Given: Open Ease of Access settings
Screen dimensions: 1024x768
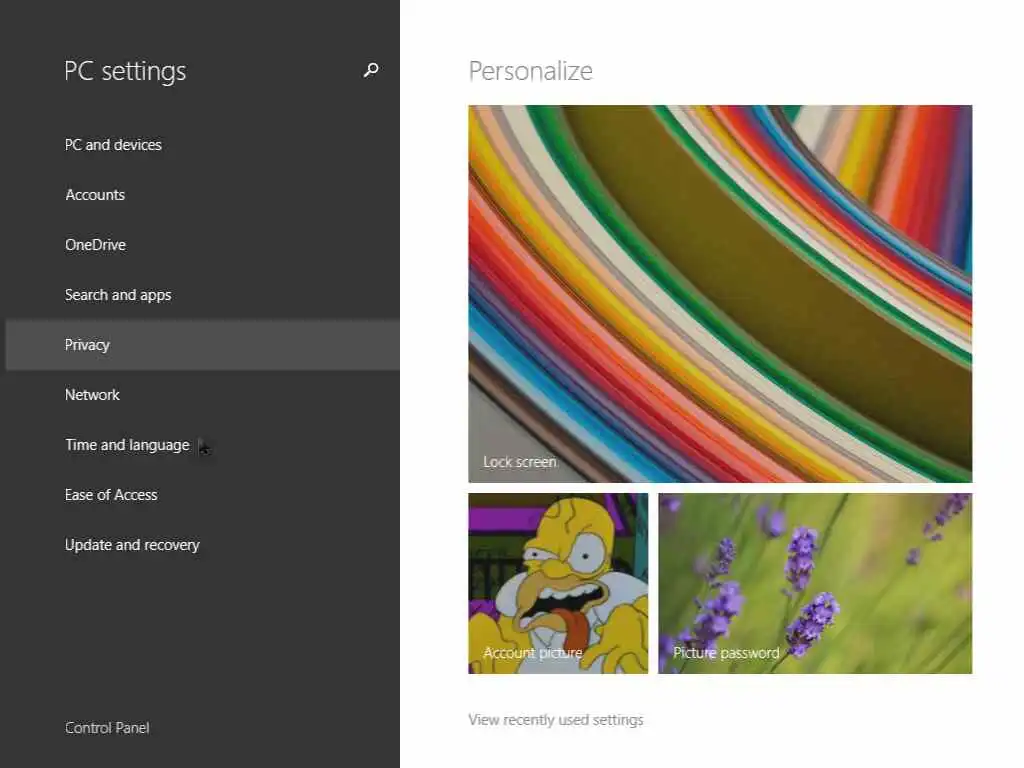Looking at the screenshot, I should pos(111,495).
